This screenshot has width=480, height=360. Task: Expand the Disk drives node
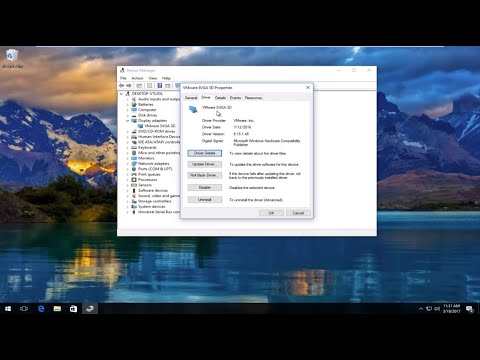click(127, 115)
